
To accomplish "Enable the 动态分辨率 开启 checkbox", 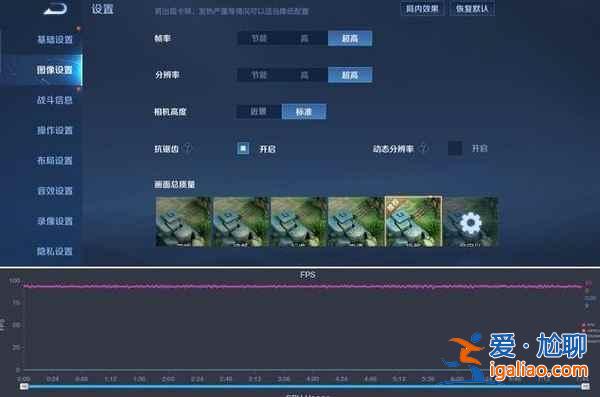I will point(455,148).
